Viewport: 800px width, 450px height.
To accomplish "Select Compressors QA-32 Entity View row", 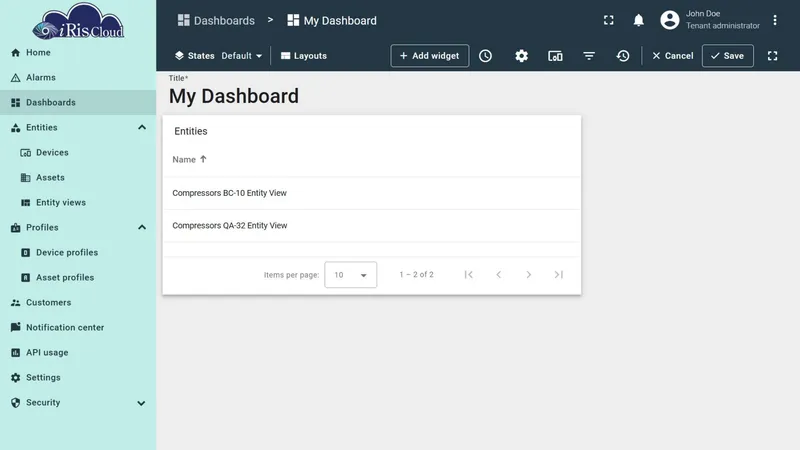I will (x=371, y=226).
